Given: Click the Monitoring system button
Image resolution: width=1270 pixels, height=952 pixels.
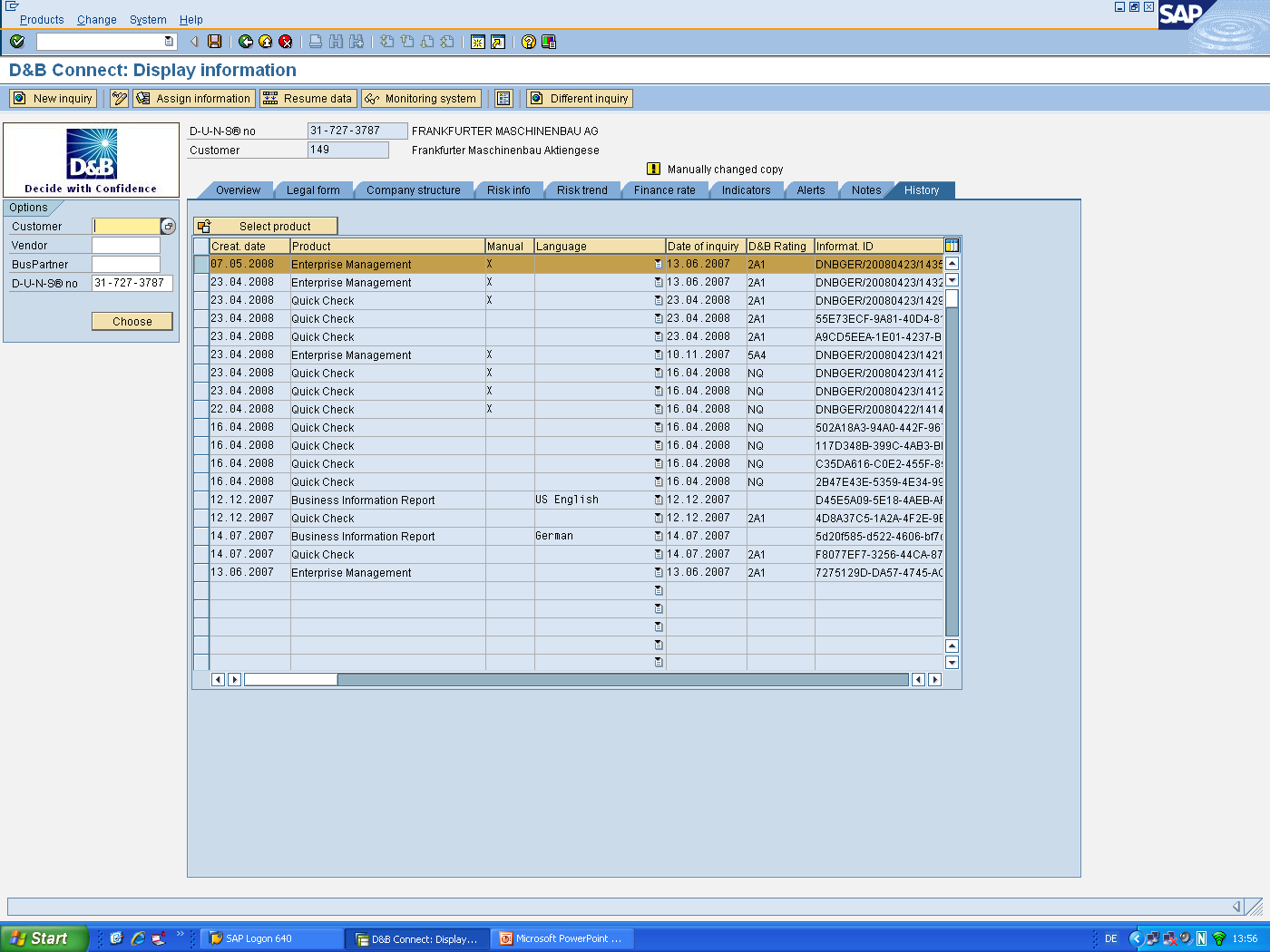Looking at the screenshot, I should tap(422, 99).
